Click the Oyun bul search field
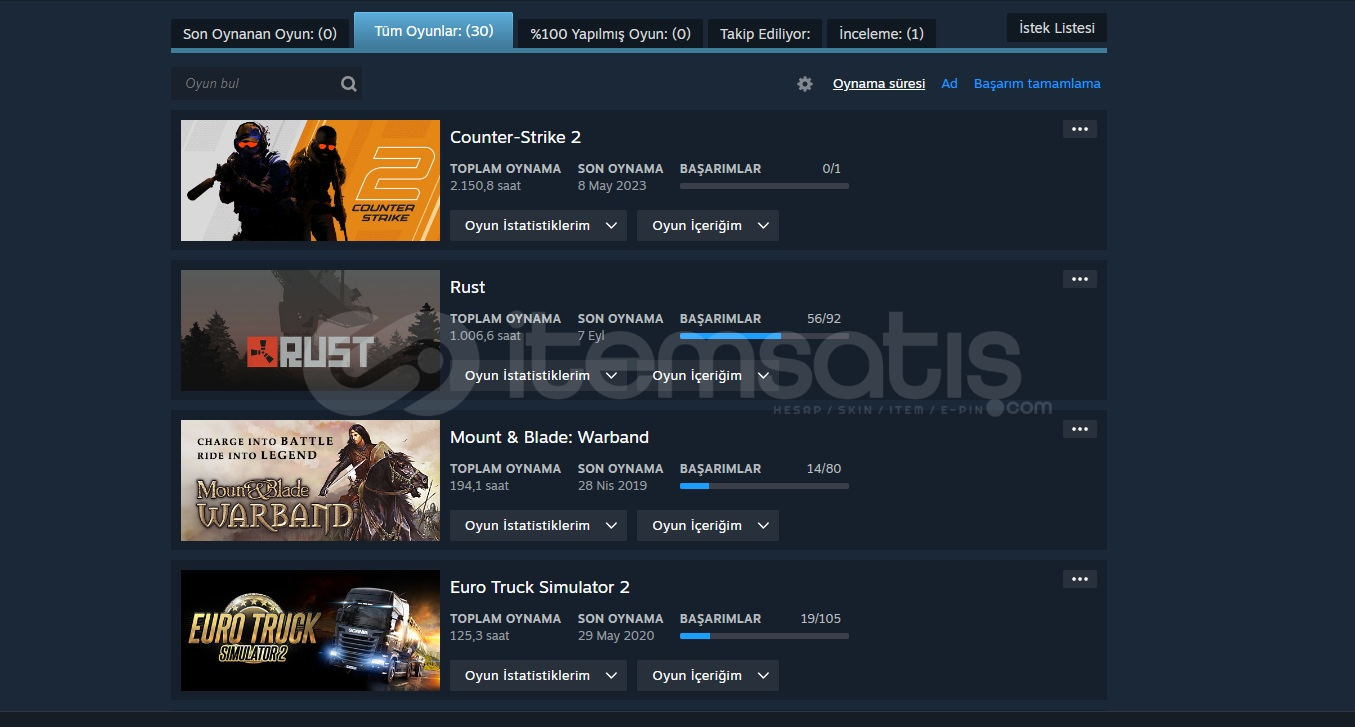The height and width of the screenshot is (727, 1355). point(266,84)
